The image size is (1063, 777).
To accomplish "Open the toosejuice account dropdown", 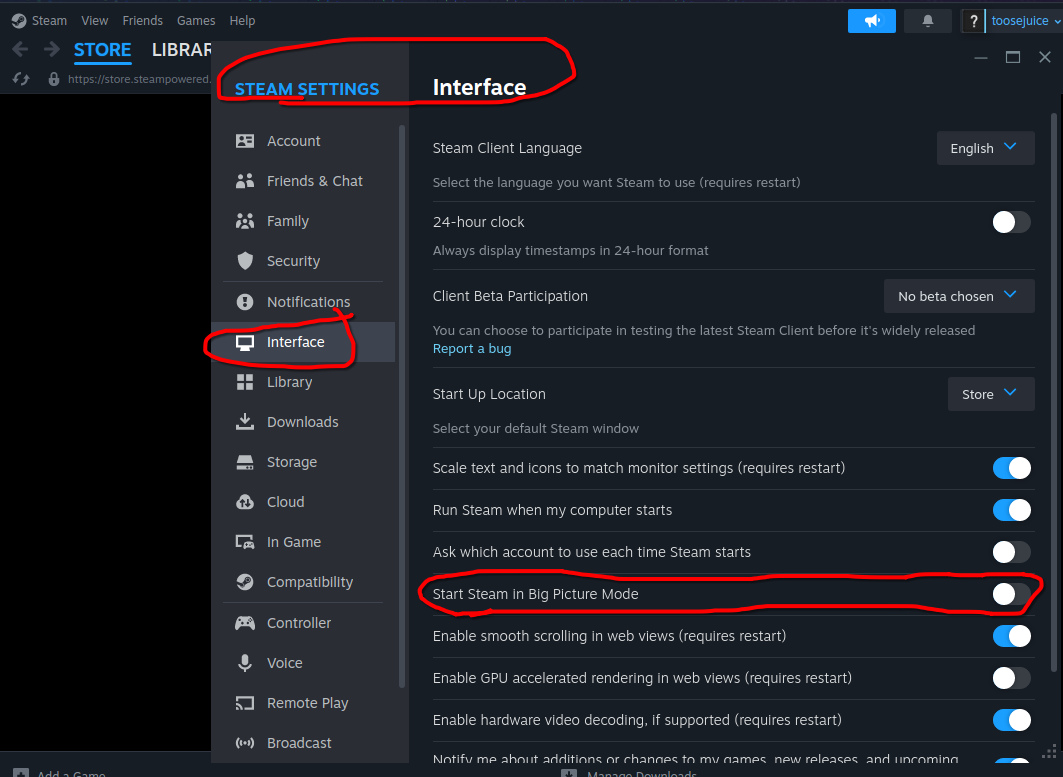I will pyautogui.click(x=1025, y=21).
